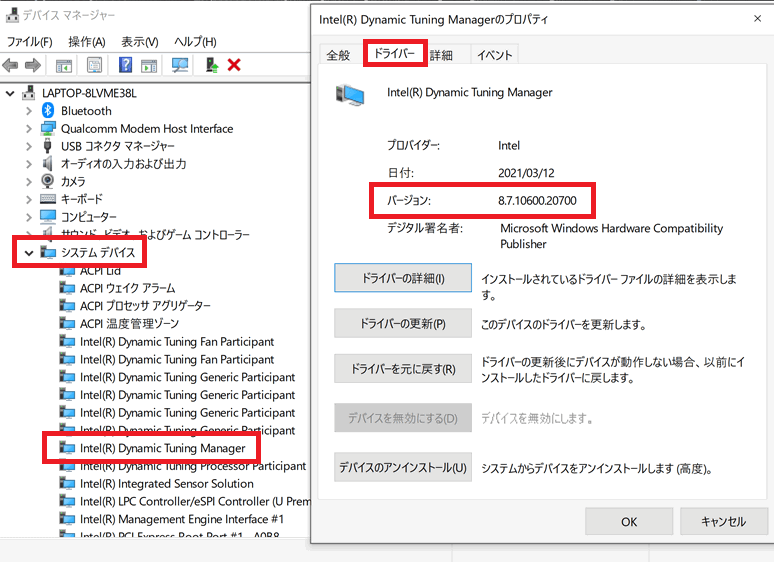Click the デバイスのアンインストール(U) button
774x562 pixels.
402,467
